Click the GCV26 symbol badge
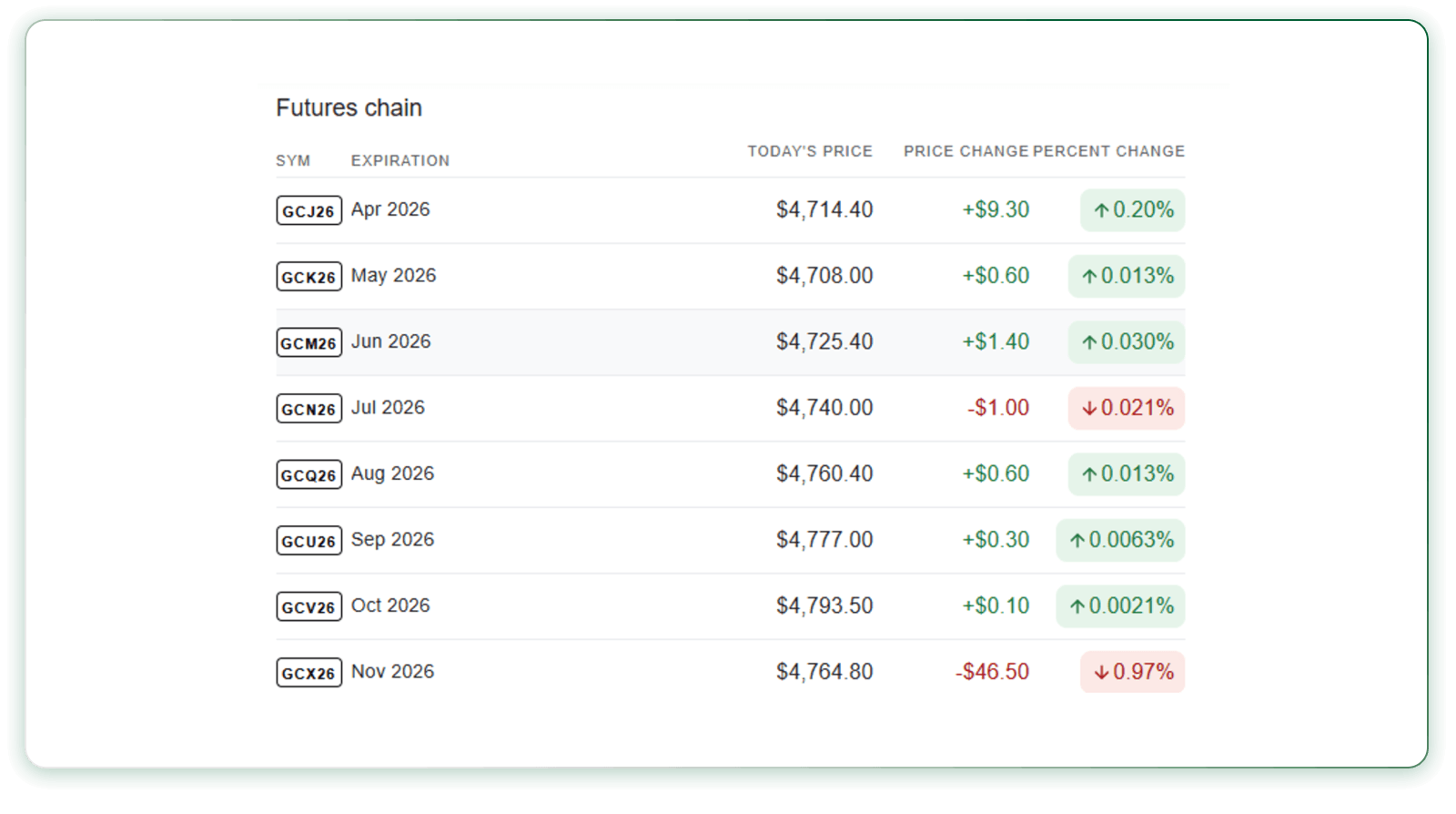The image size is (1456, 814). (x=308, y=606)
